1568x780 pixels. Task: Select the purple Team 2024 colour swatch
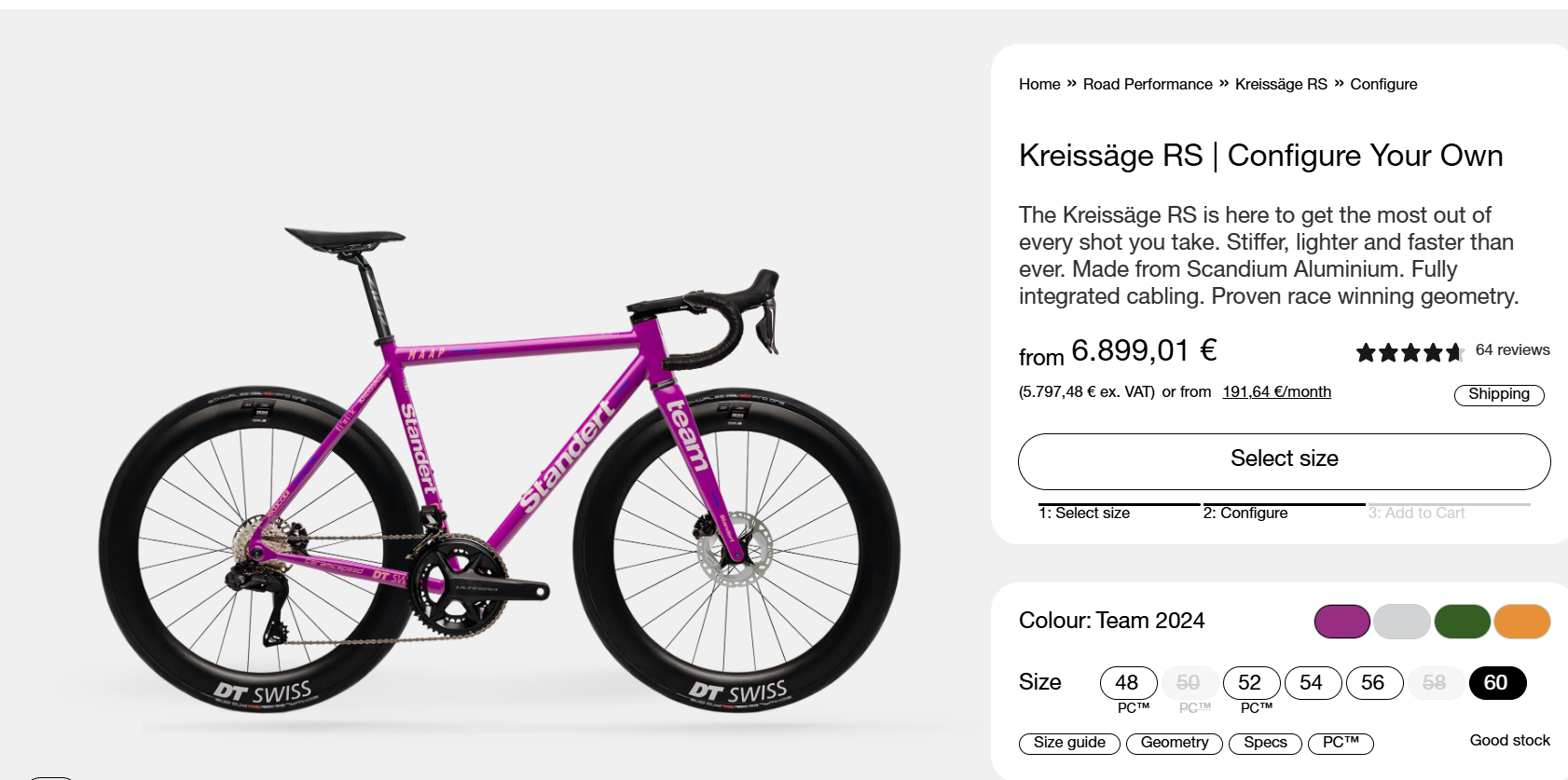[x=1341, y=622]
